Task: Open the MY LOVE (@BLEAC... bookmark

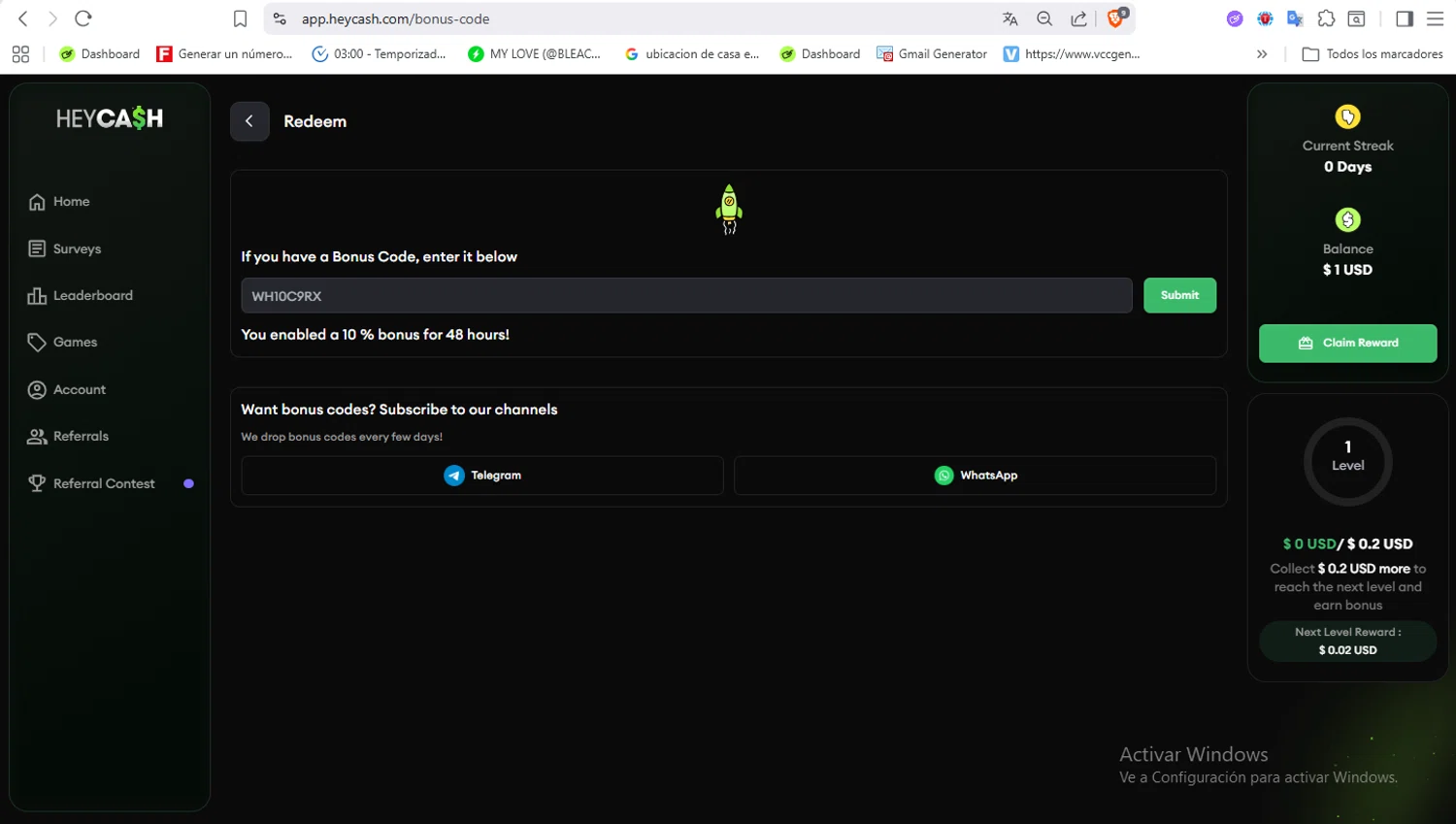Action: point(535,54)
